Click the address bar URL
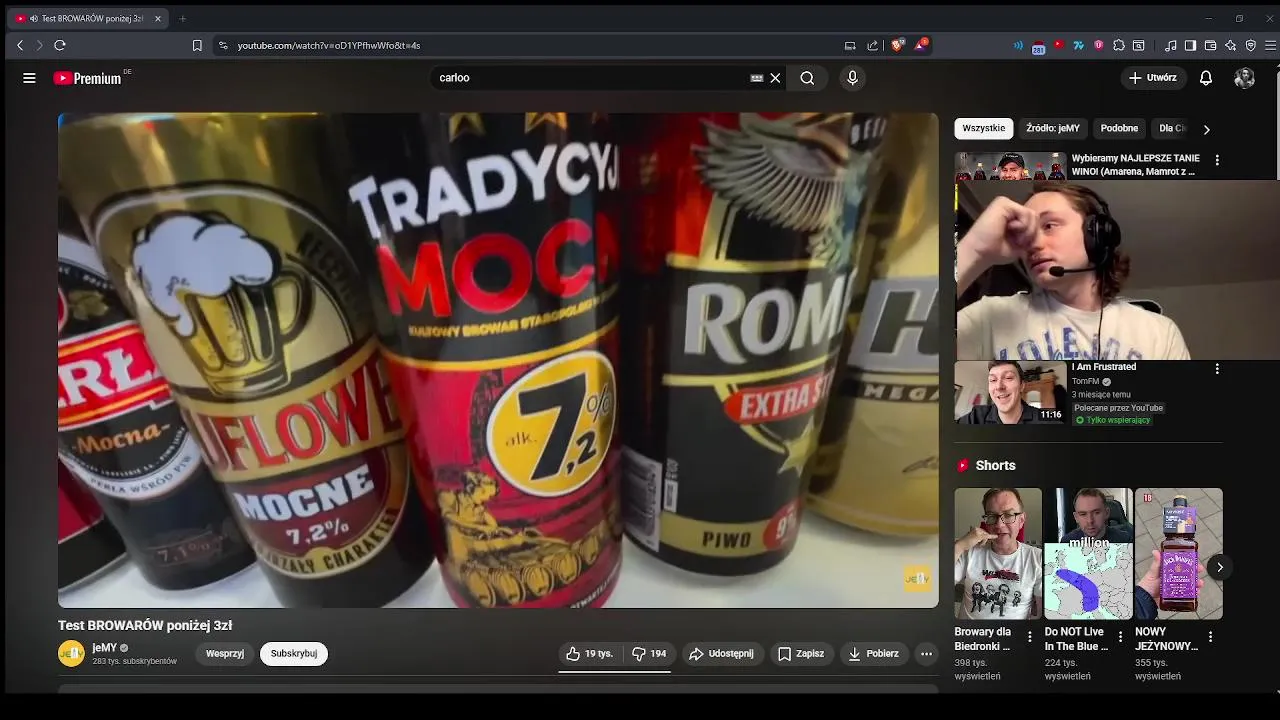The image size is (1280, 720). (x=329, y=45)
